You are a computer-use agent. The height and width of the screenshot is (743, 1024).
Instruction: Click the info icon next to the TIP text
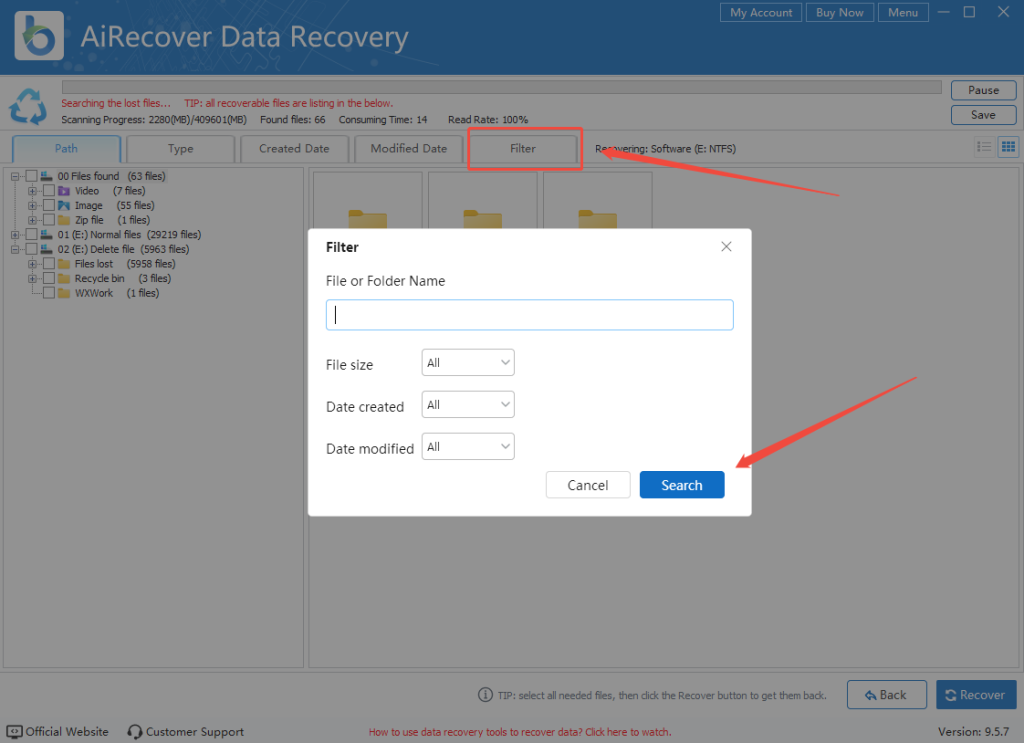pos(486,695)
